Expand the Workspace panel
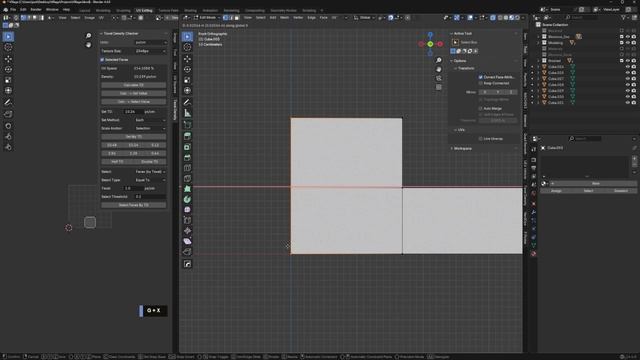This screenshot has height=360, width=640. coord(462,149)
